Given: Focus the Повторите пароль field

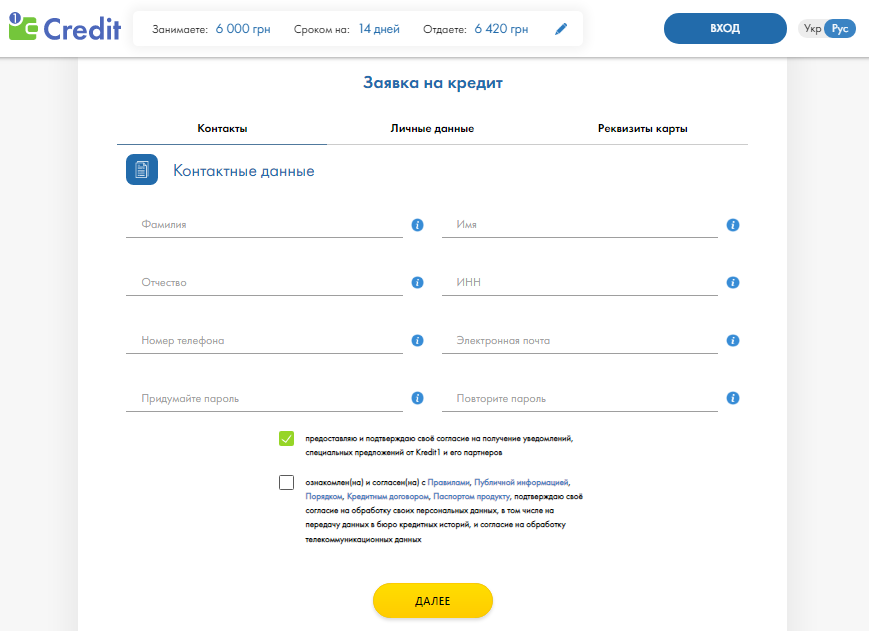Looking at the screenshot, I should (580, 398).
